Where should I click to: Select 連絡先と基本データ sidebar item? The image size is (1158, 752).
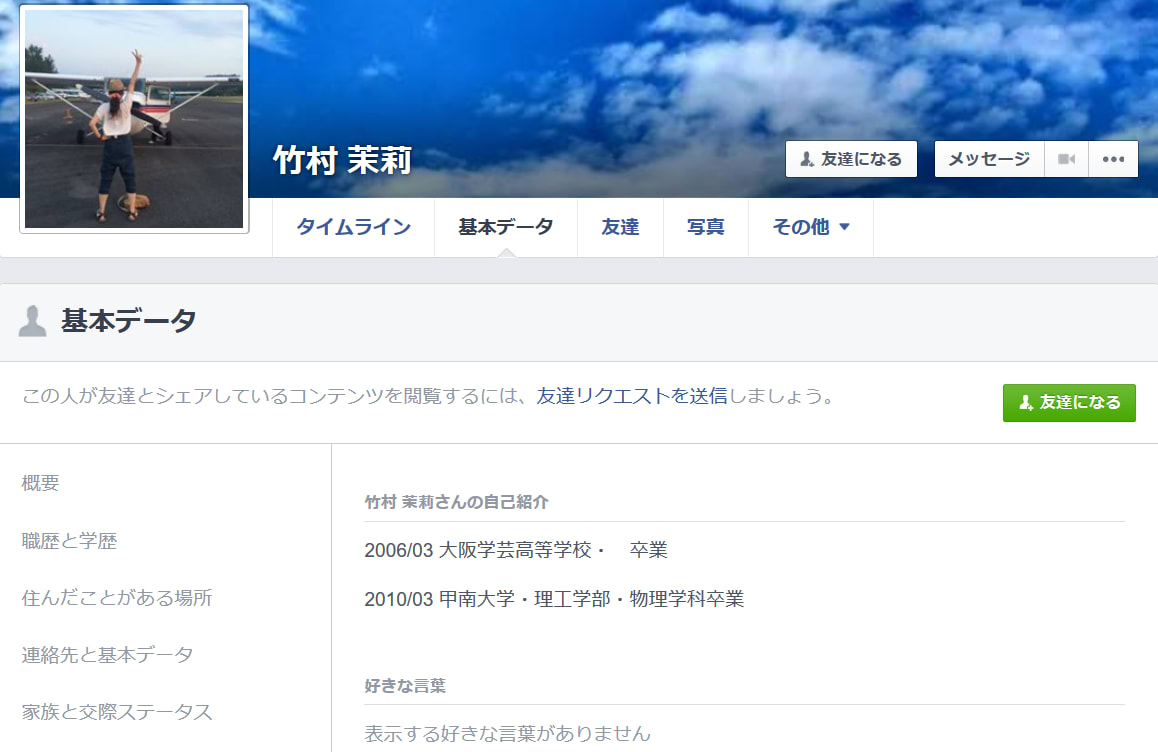tap(107, 655)
